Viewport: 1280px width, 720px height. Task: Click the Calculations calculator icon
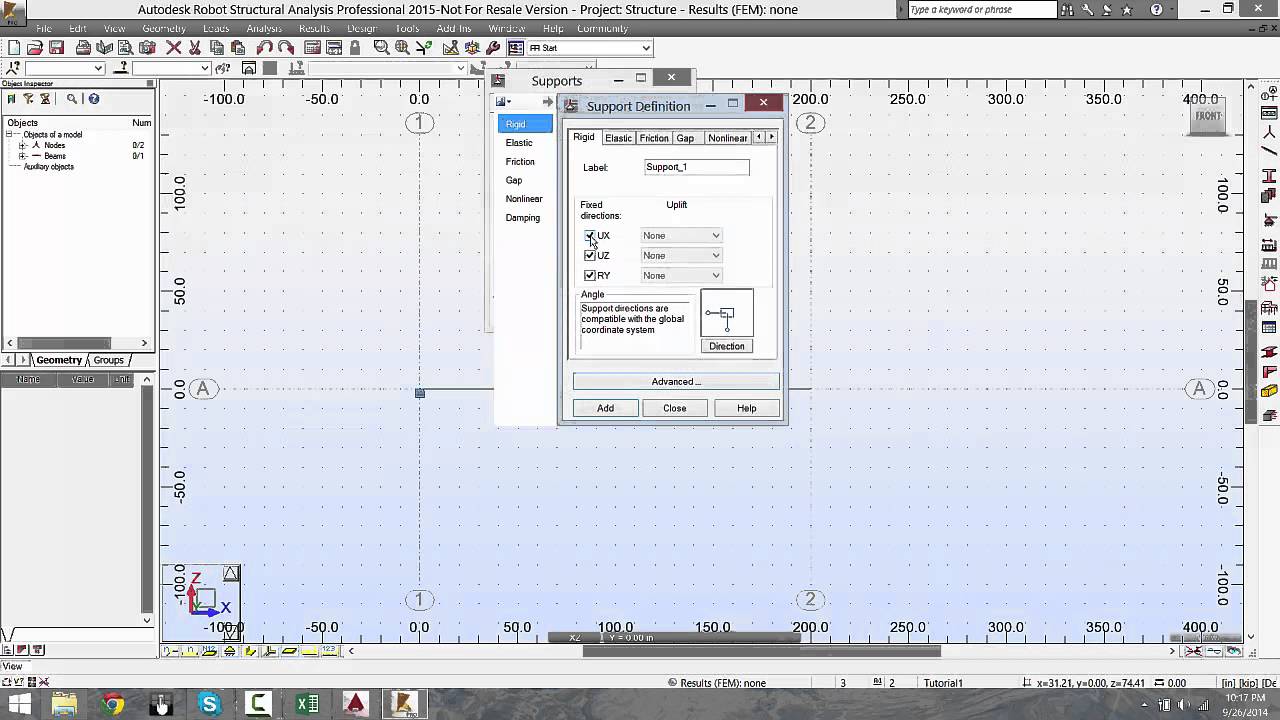pos(312,48)
